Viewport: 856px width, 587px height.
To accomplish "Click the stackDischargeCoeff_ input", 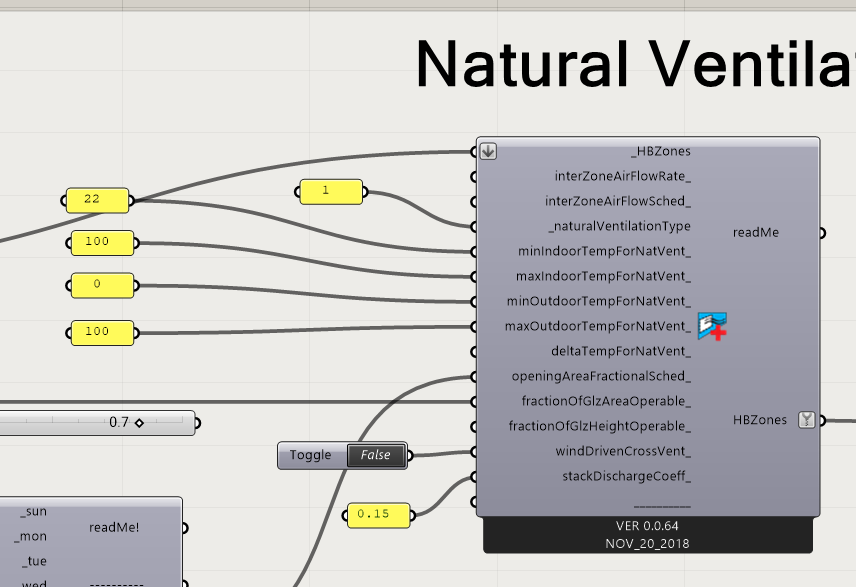I will point(627,476).
